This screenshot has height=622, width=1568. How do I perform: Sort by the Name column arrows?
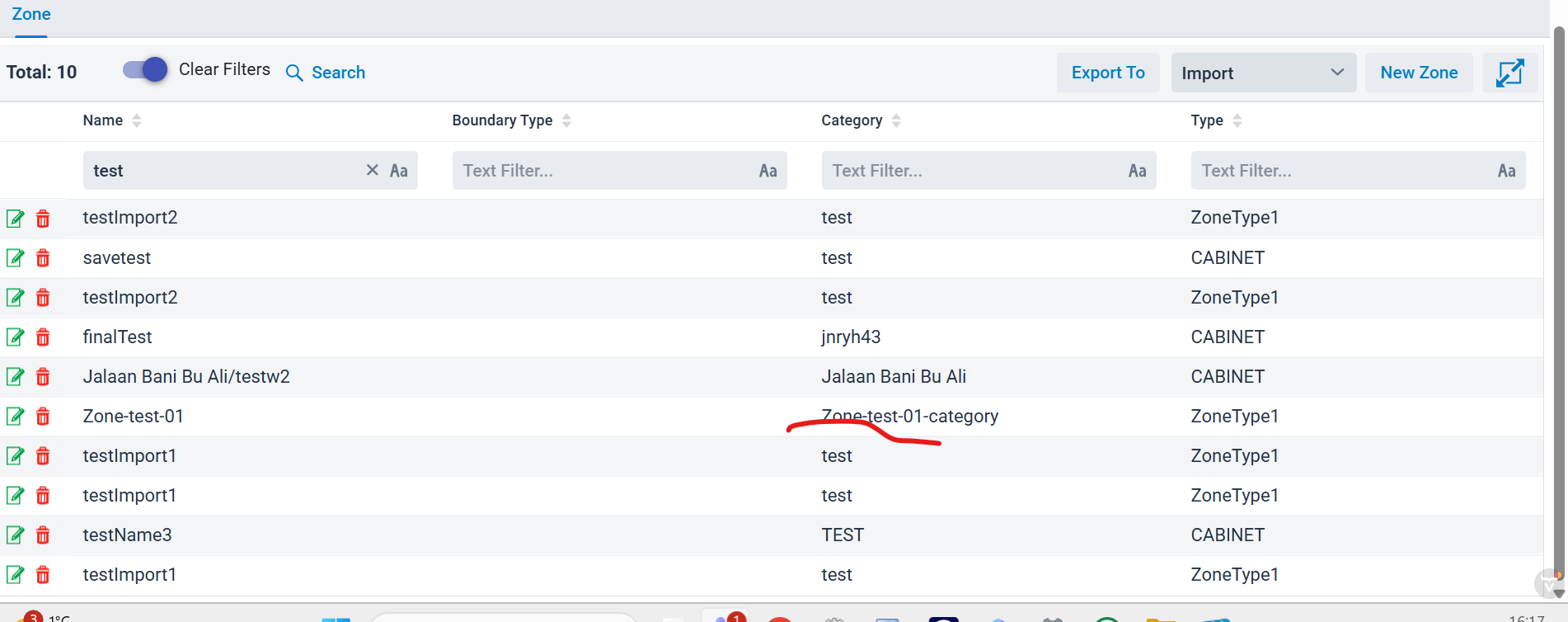coord(137,120)
